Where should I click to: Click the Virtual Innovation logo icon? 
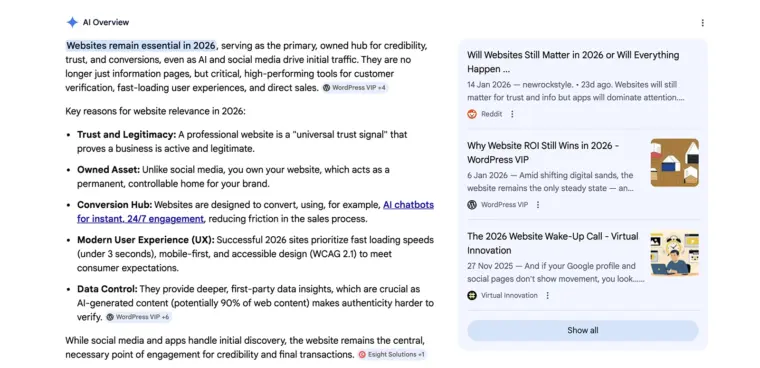[x=472, y=295]
